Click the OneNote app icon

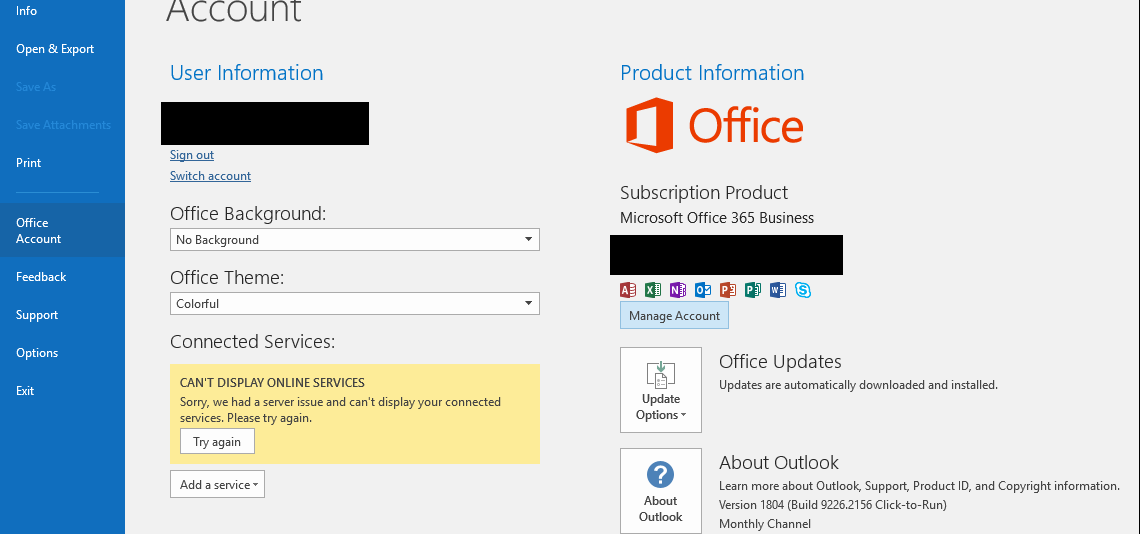click(x=678, y=290)
